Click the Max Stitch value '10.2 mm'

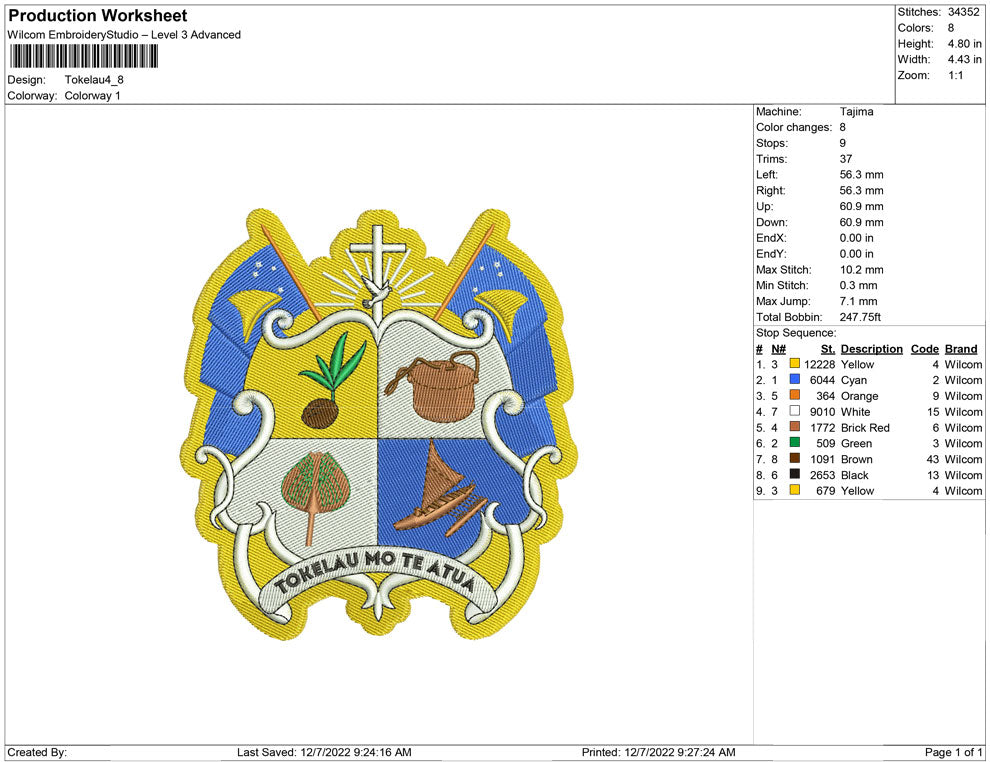[x=861, y=270]
